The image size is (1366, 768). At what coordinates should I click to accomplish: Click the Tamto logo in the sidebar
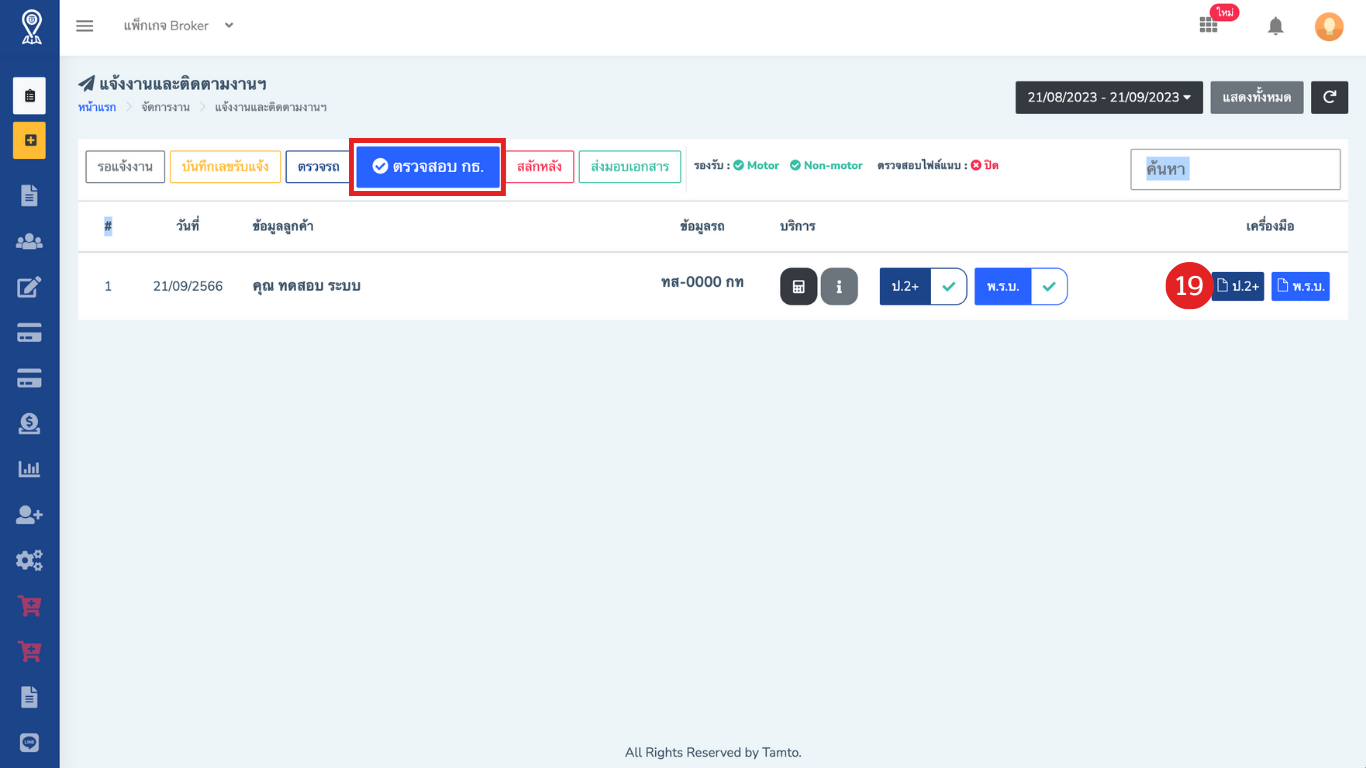pos(31,27)
